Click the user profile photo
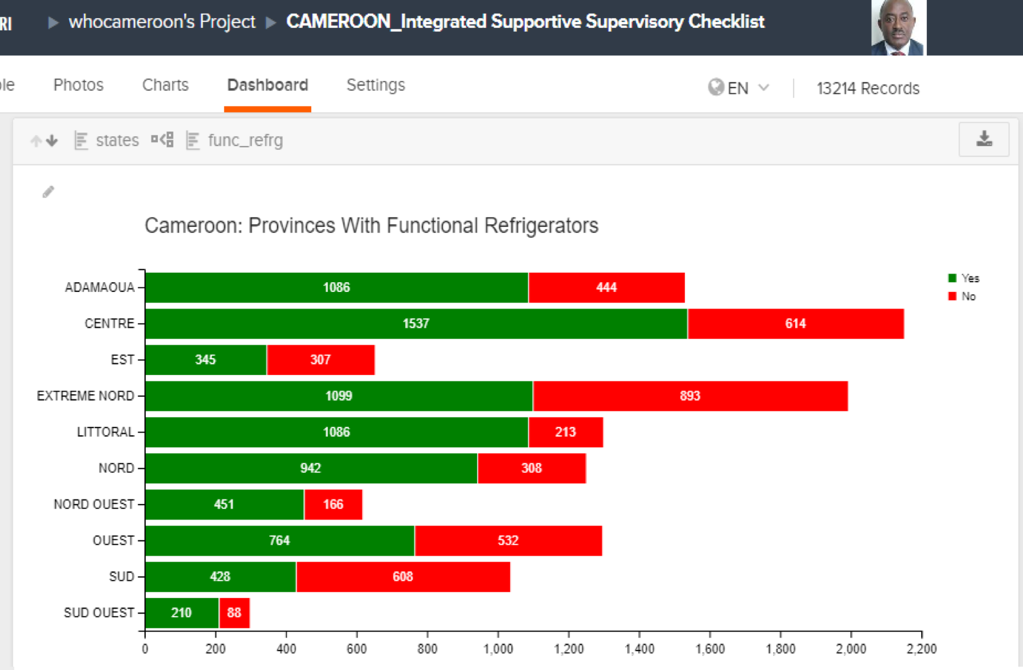 click(x=898, y=27)
